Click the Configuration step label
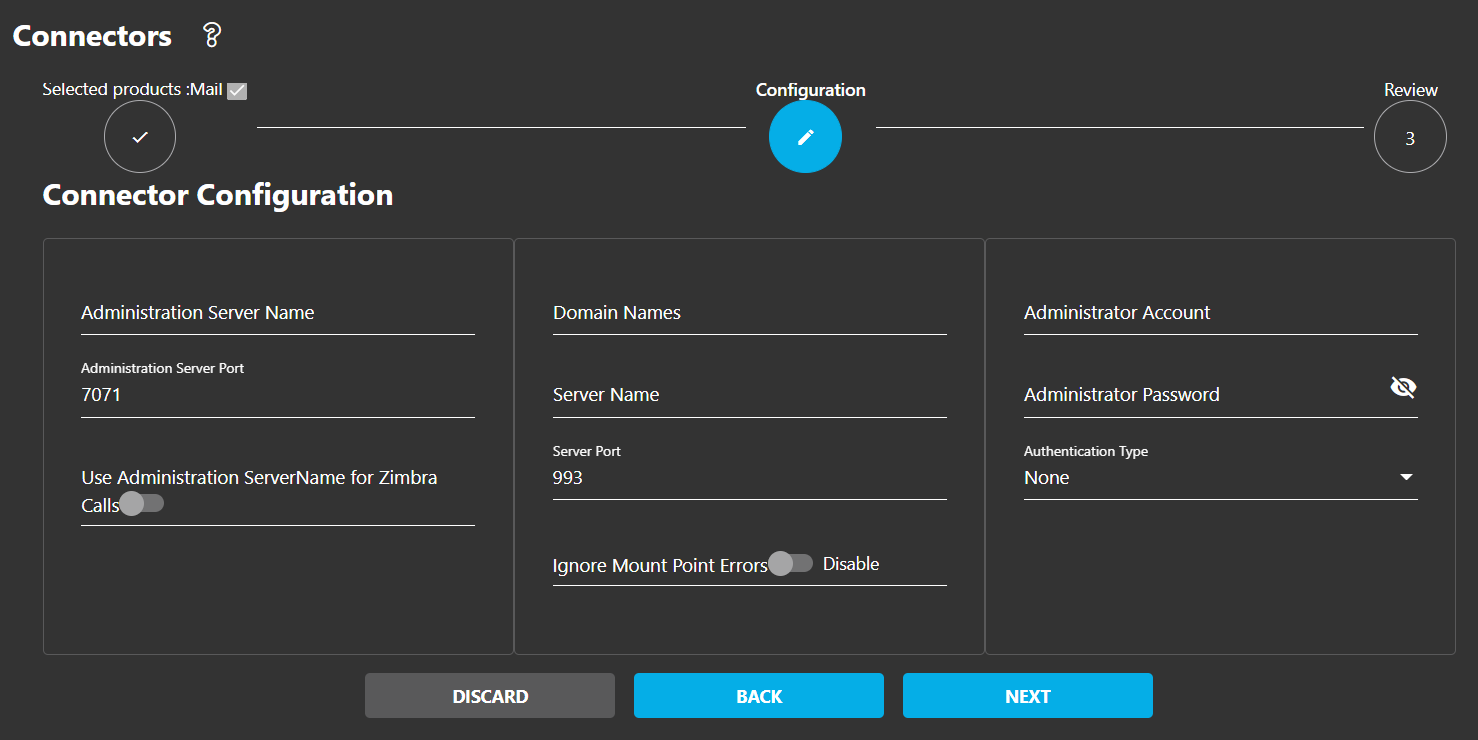This screenshot has width=1478, height=740. pos(810,89)
